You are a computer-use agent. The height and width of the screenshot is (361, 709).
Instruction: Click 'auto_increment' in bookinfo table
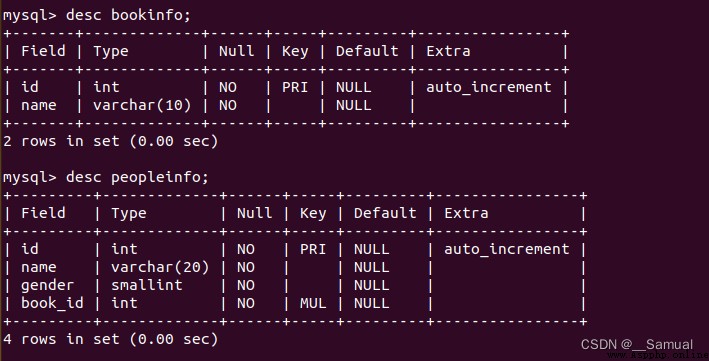(x=489, y=87)
